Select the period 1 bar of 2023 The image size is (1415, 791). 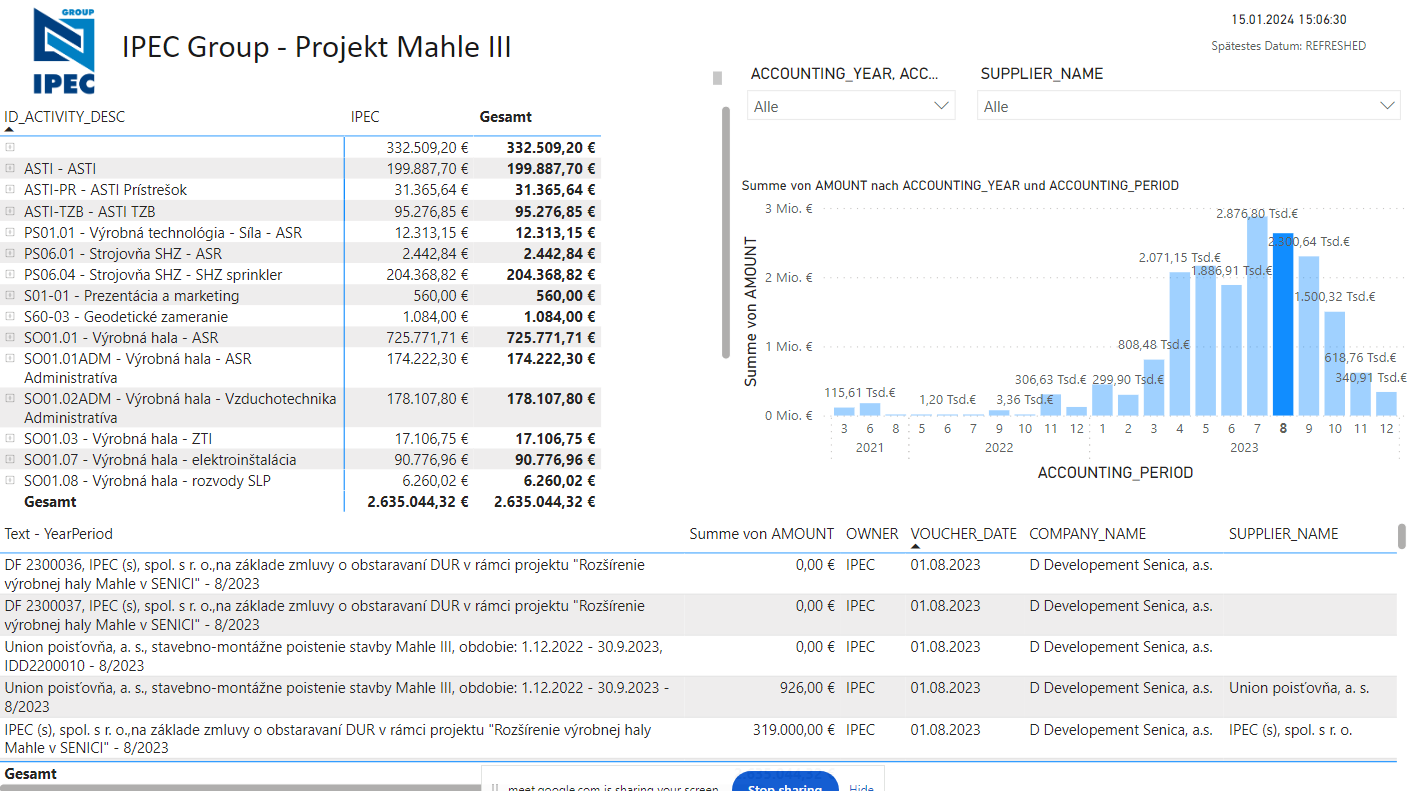[1102, 400]
